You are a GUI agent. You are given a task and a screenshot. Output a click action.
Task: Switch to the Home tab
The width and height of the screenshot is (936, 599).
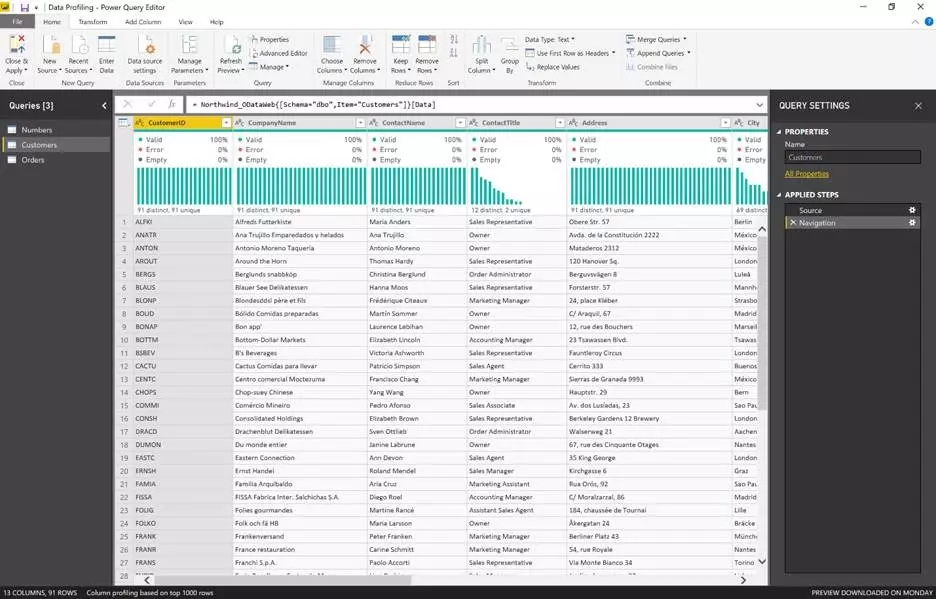52,21
